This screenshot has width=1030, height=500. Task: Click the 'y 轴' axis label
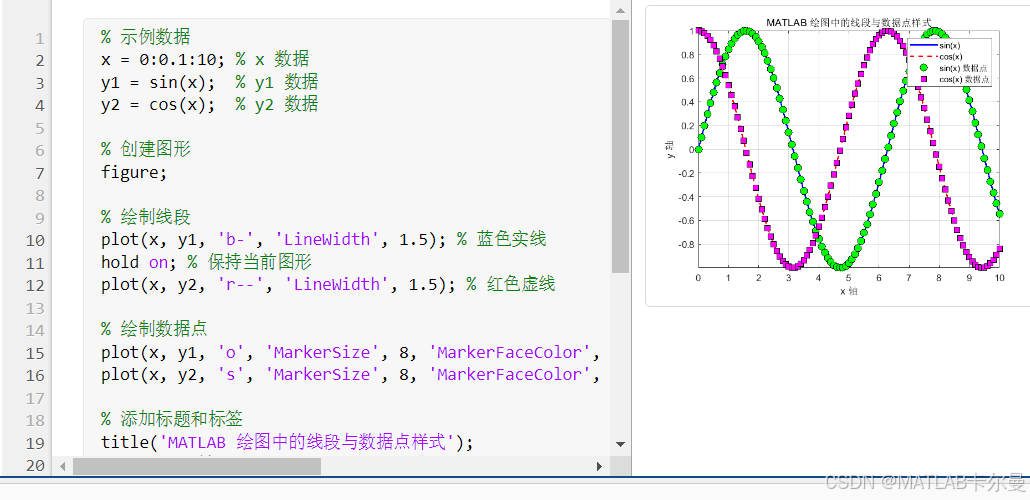coord(669,150)
